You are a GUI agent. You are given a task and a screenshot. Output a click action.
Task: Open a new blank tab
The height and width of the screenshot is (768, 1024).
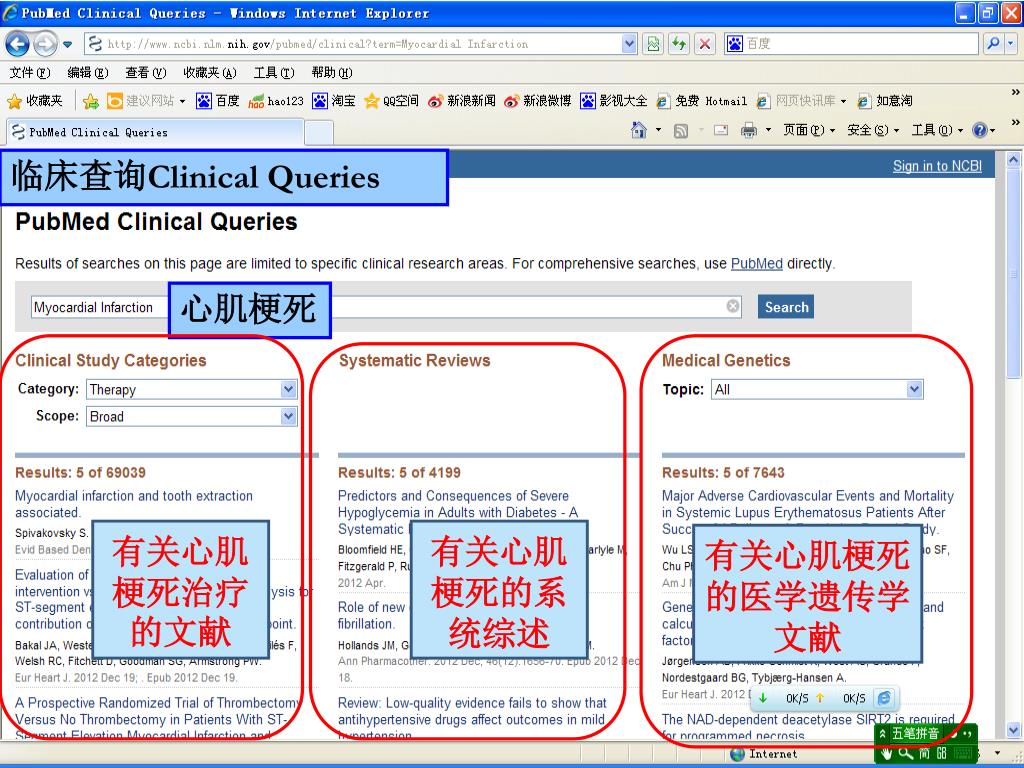pos(319,133)
